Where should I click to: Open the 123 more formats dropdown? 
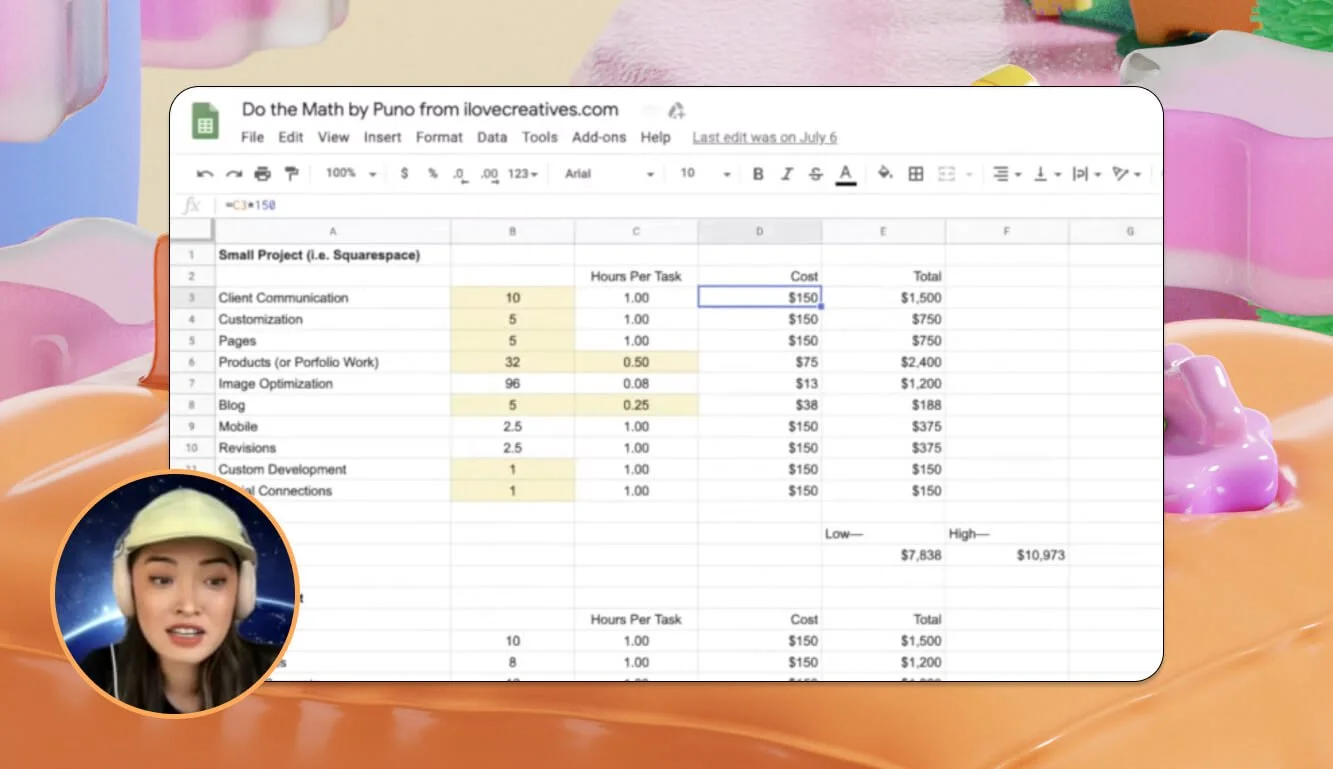(x=522, y=174)
